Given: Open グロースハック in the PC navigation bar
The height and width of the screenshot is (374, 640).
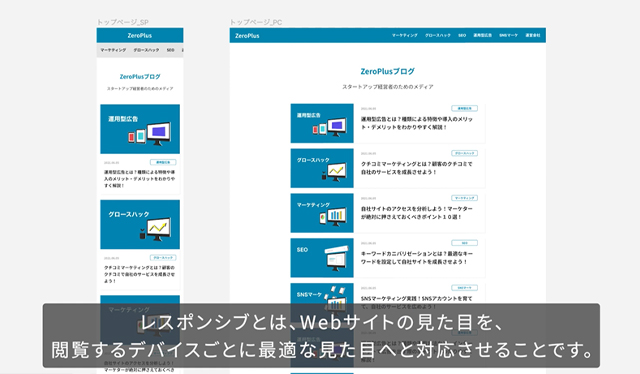Looking at the screenshot, I should tap(438, 36).
